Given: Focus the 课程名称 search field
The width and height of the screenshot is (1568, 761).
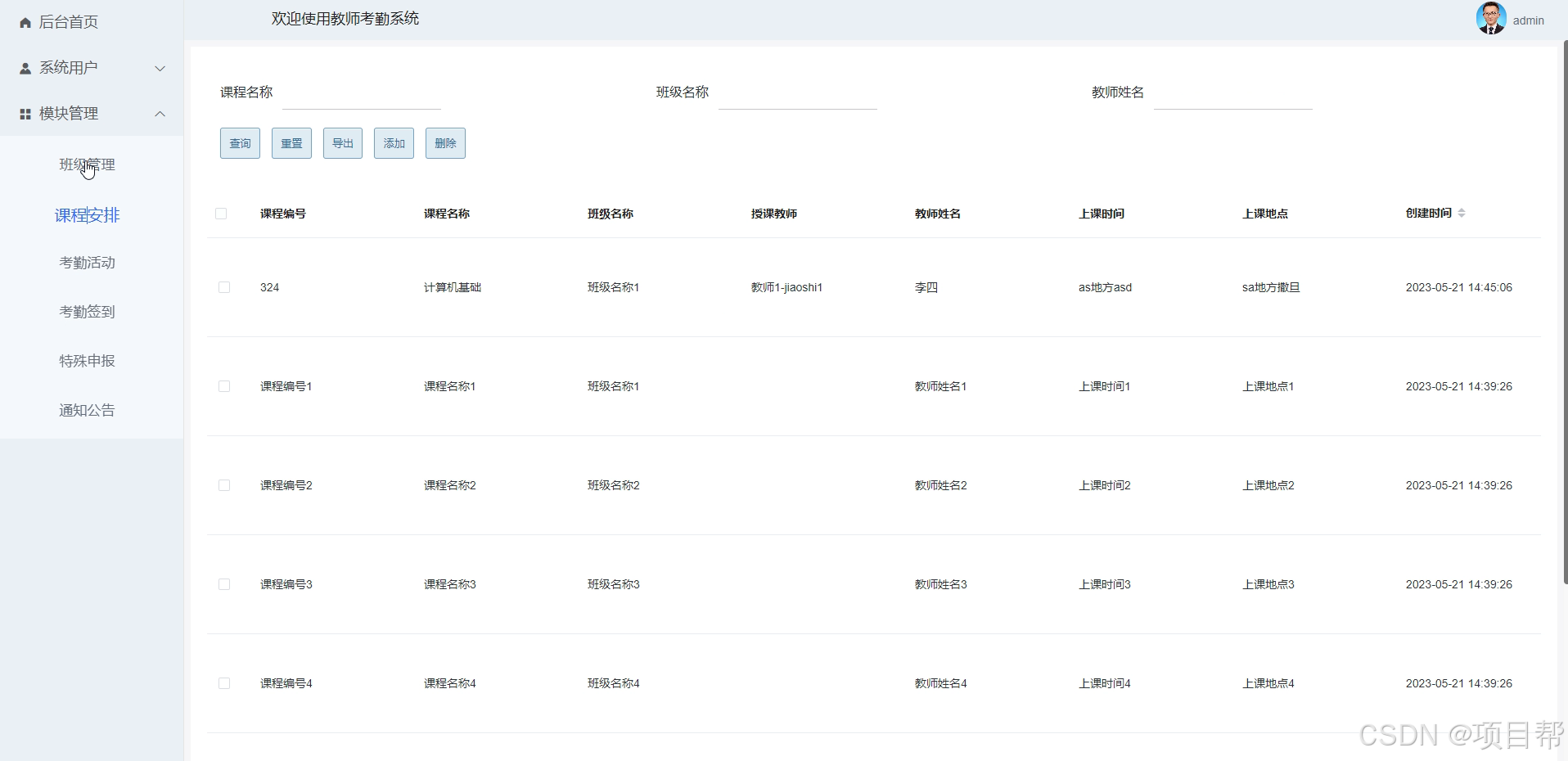Looking at the screenshot, I should 361,92.
